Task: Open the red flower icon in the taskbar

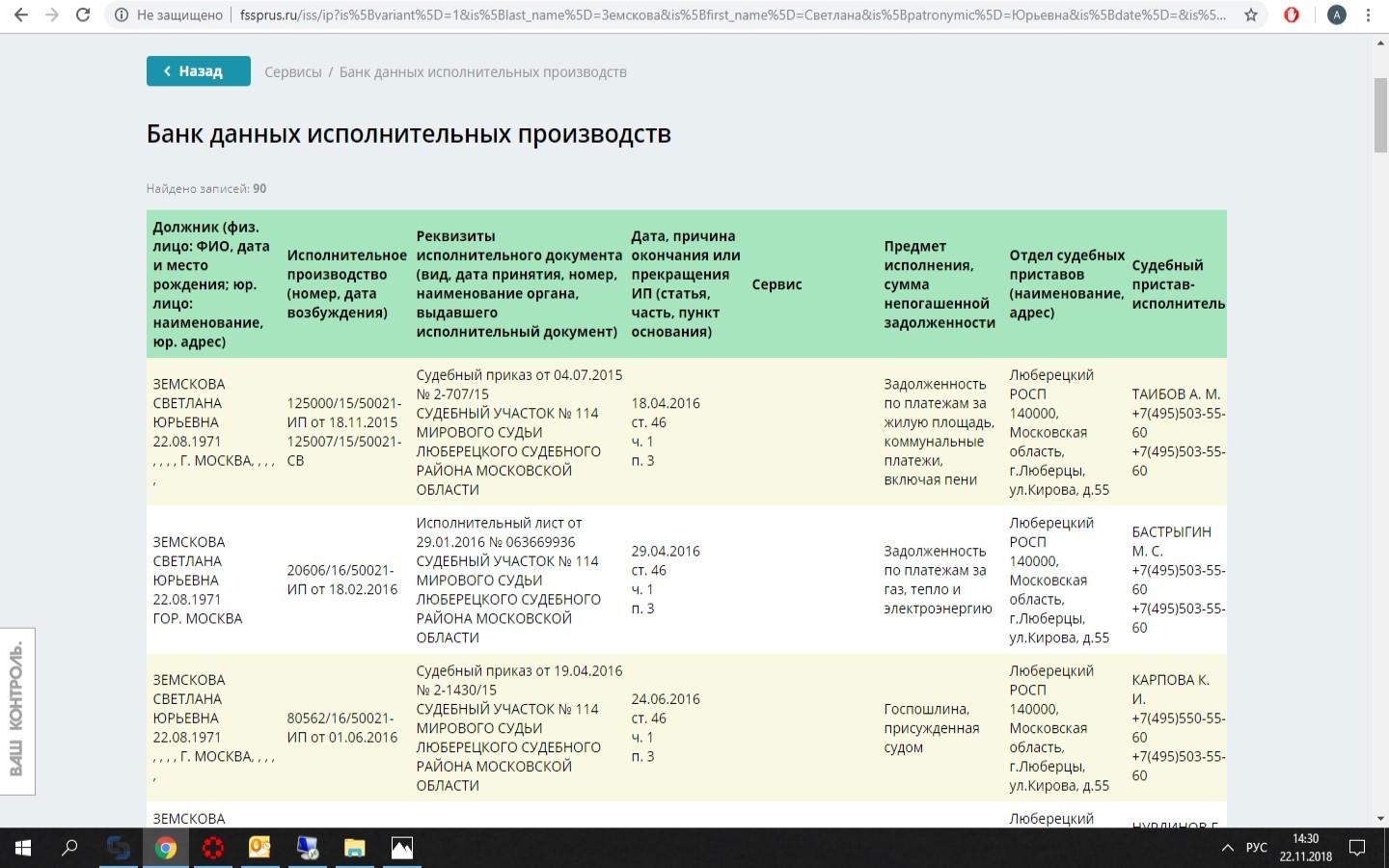Action: (x=213, y=848)
